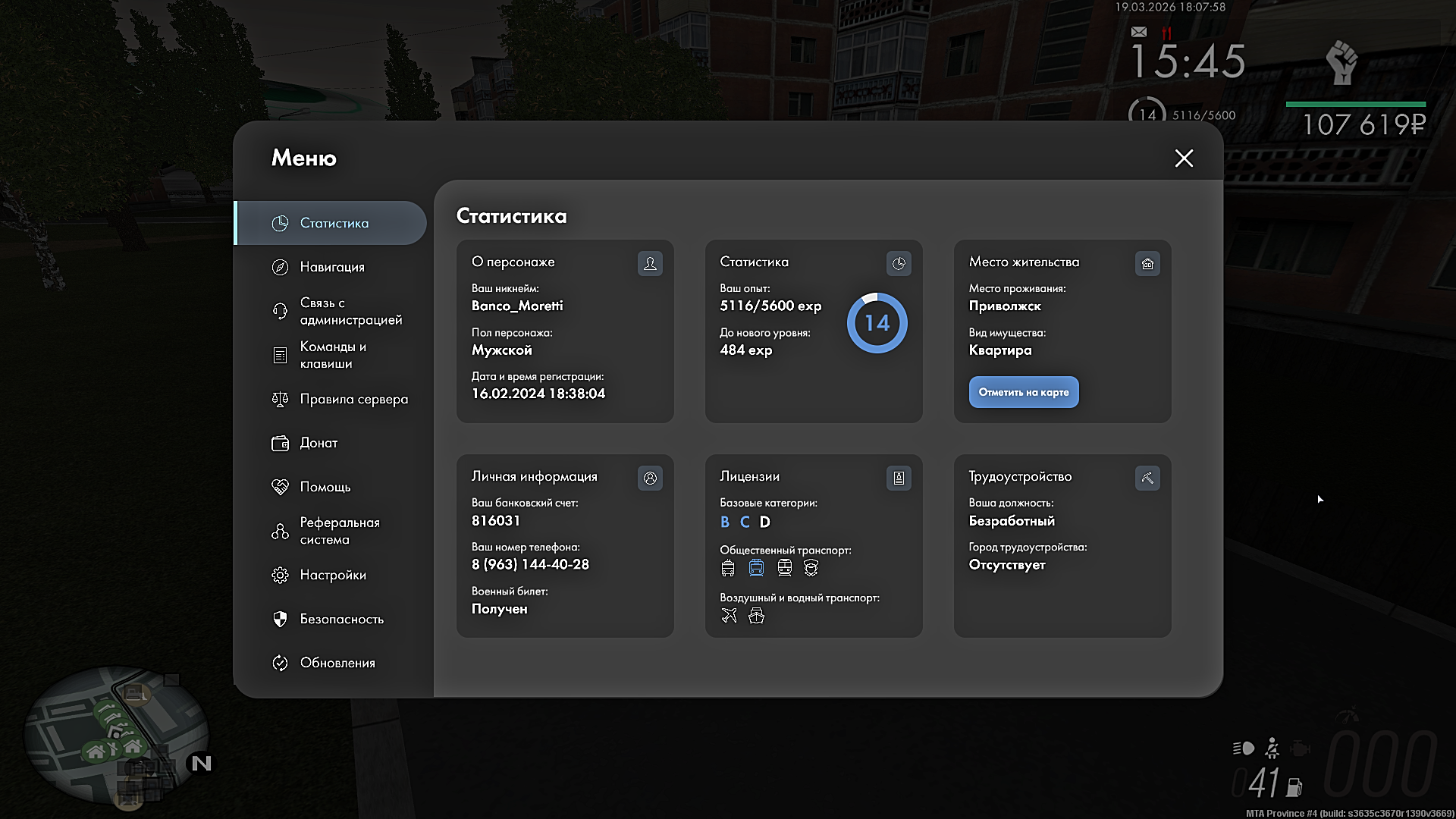
Task: Open Безопасность sidebar item
Action: pyautogui.click(x=341, y=619)
